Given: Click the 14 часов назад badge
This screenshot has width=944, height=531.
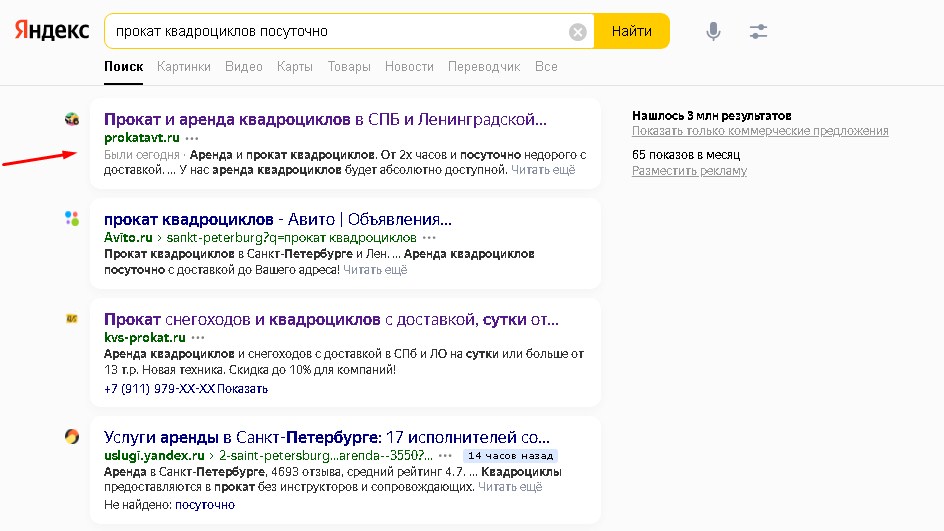Looking at the screenshot, I should [x=511, y=456].
